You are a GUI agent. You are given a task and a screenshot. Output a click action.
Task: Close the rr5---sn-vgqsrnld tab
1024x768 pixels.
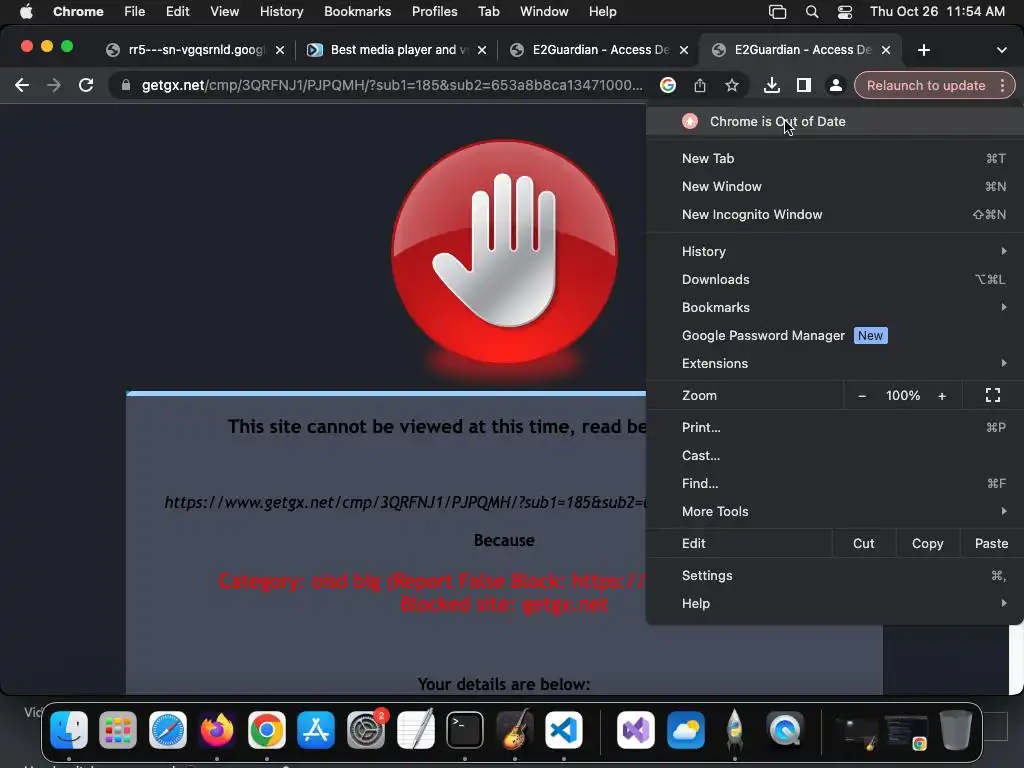click(x=280, y=50)
